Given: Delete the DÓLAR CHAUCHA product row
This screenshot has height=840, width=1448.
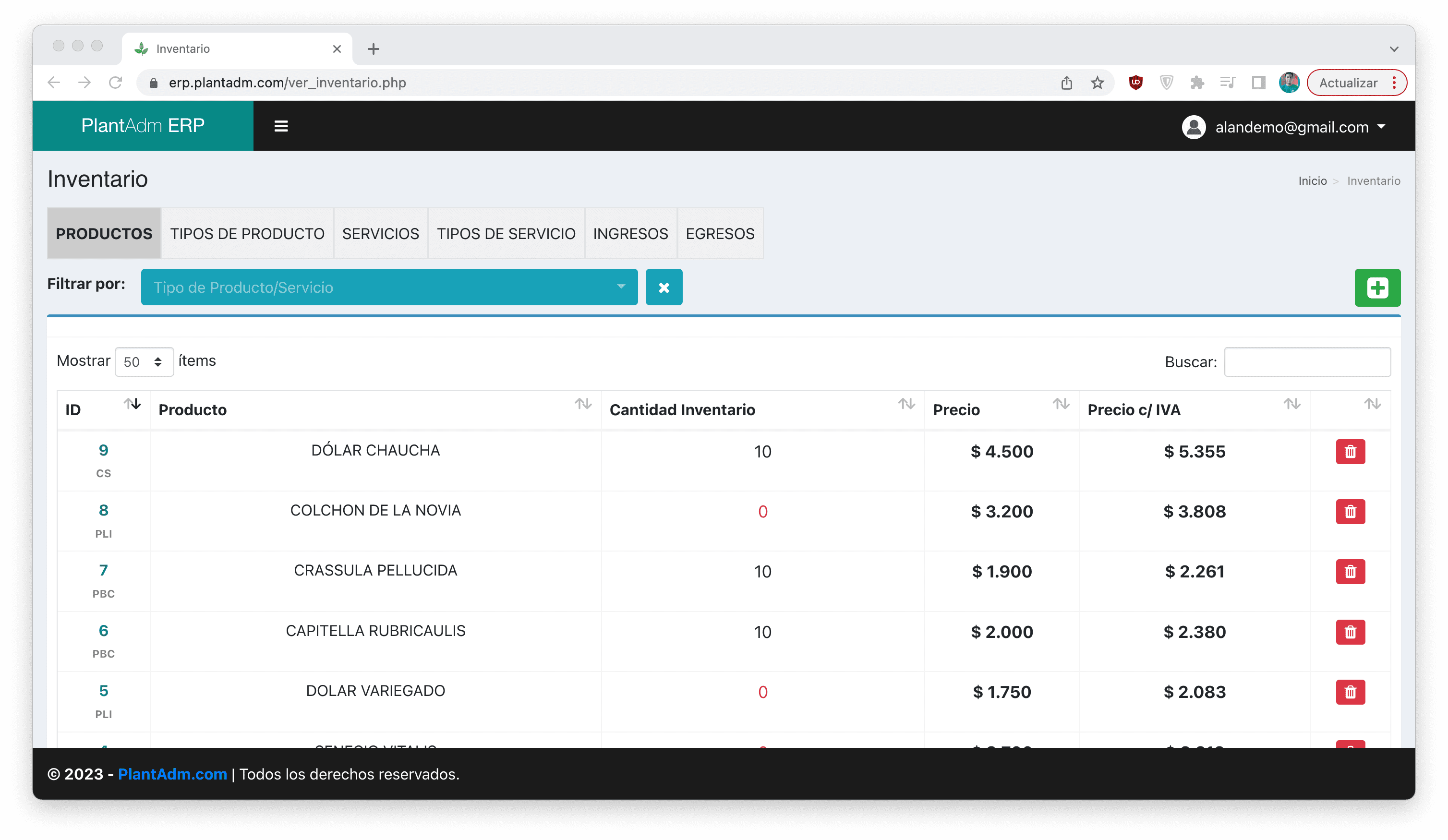Looking at the screenshot, I should [1350, 452].
